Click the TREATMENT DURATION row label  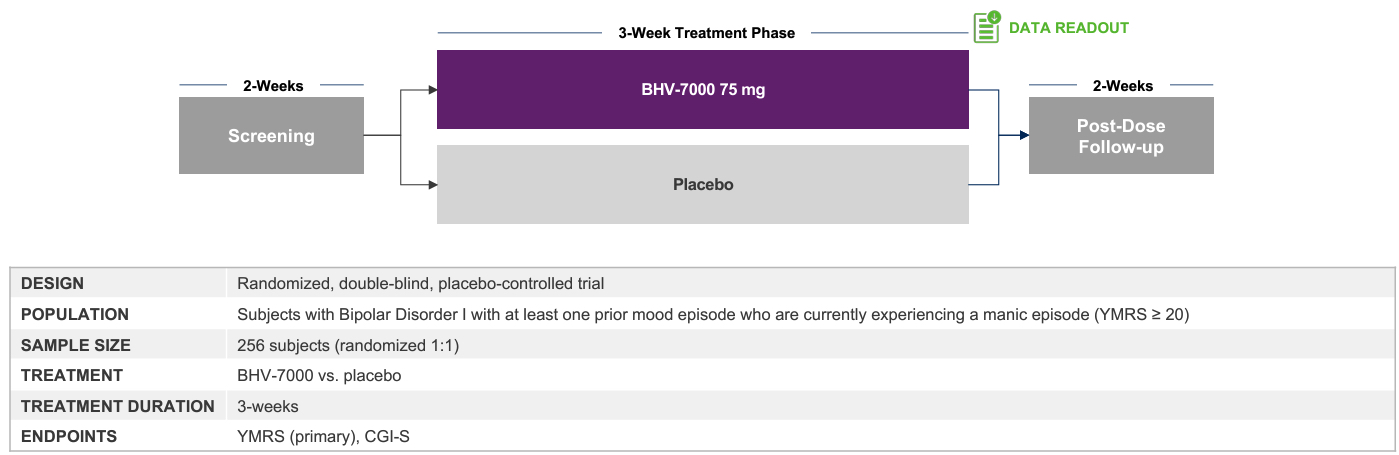[x=118, y=406]
